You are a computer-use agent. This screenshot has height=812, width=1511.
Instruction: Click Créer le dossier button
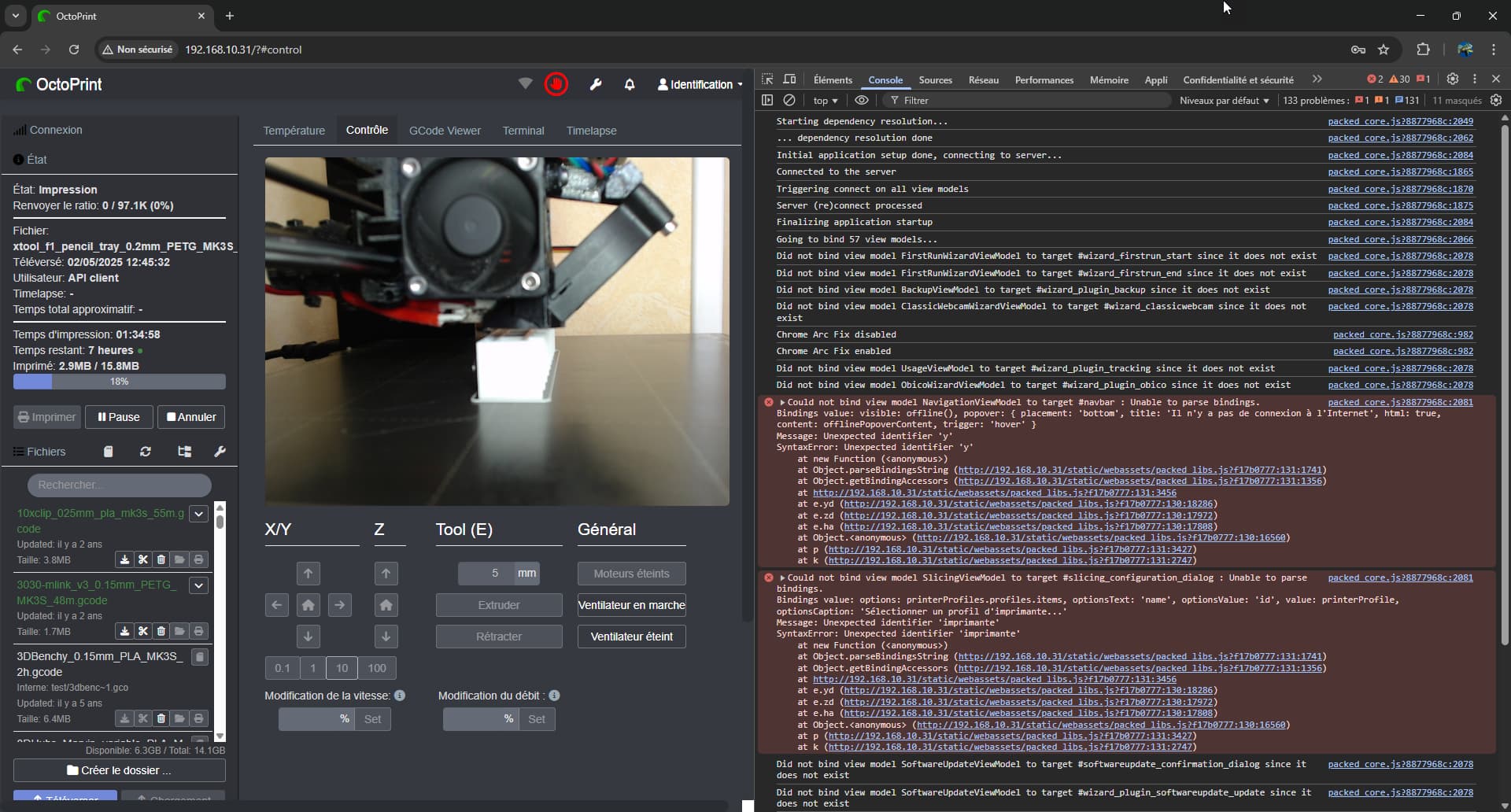120,770
